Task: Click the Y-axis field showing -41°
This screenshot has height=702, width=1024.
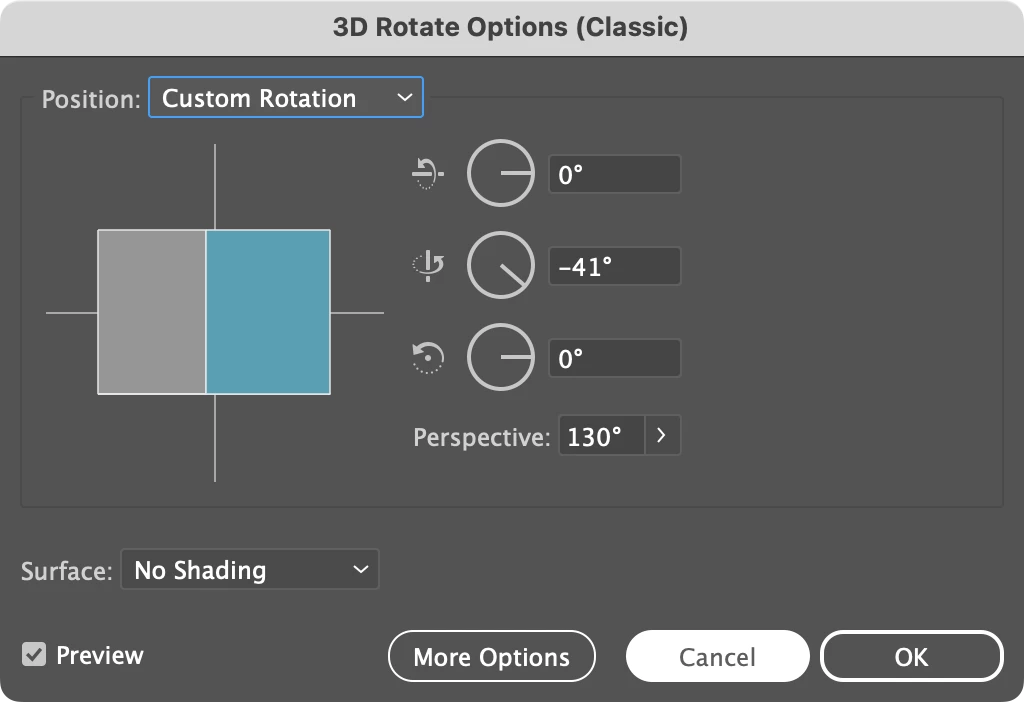Action: click(x=614, y=266)
